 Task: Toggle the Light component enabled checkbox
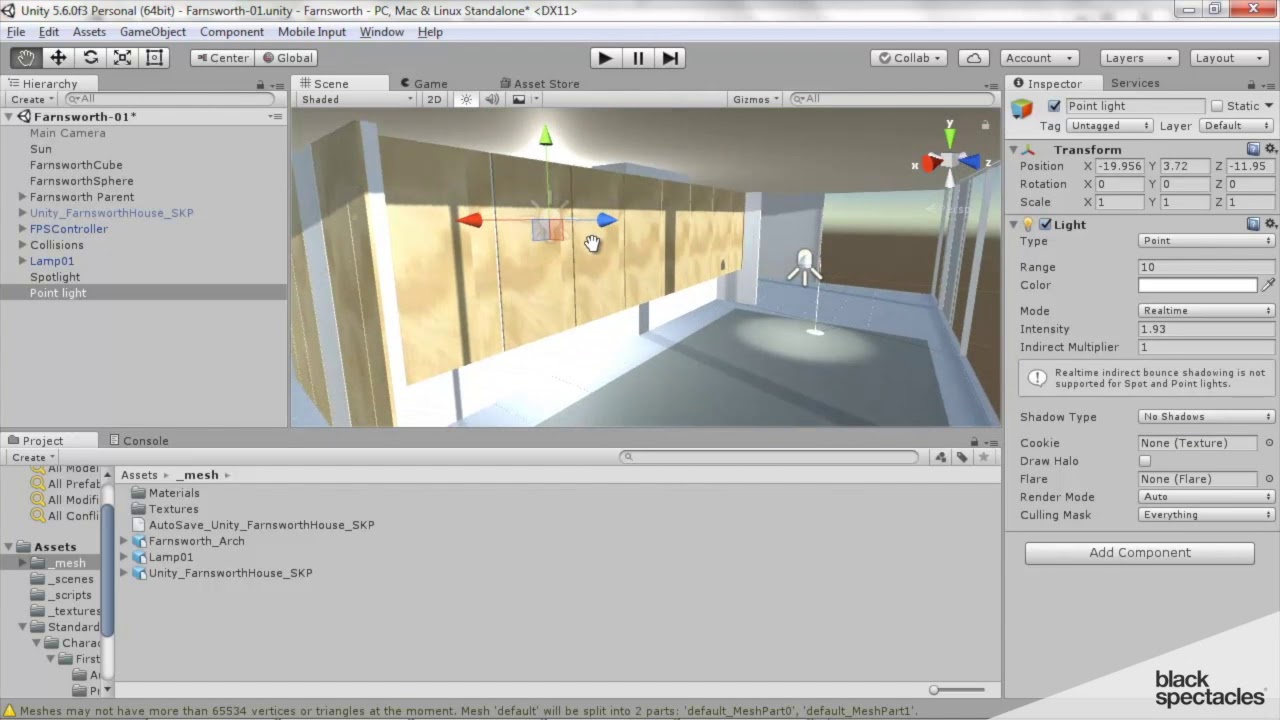[1045, 224]
